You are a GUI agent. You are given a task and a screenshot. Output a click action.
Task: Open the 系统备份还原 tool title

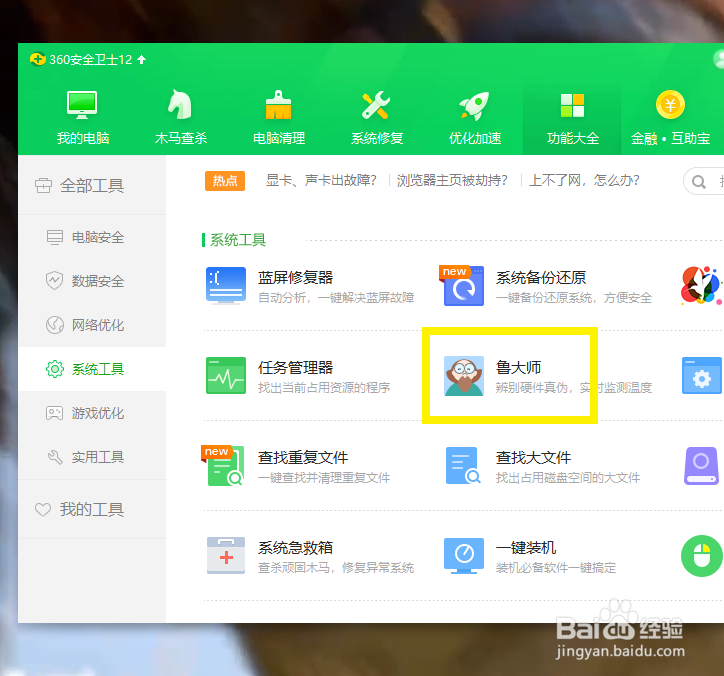pyautogui.click(x=541, y=278)
